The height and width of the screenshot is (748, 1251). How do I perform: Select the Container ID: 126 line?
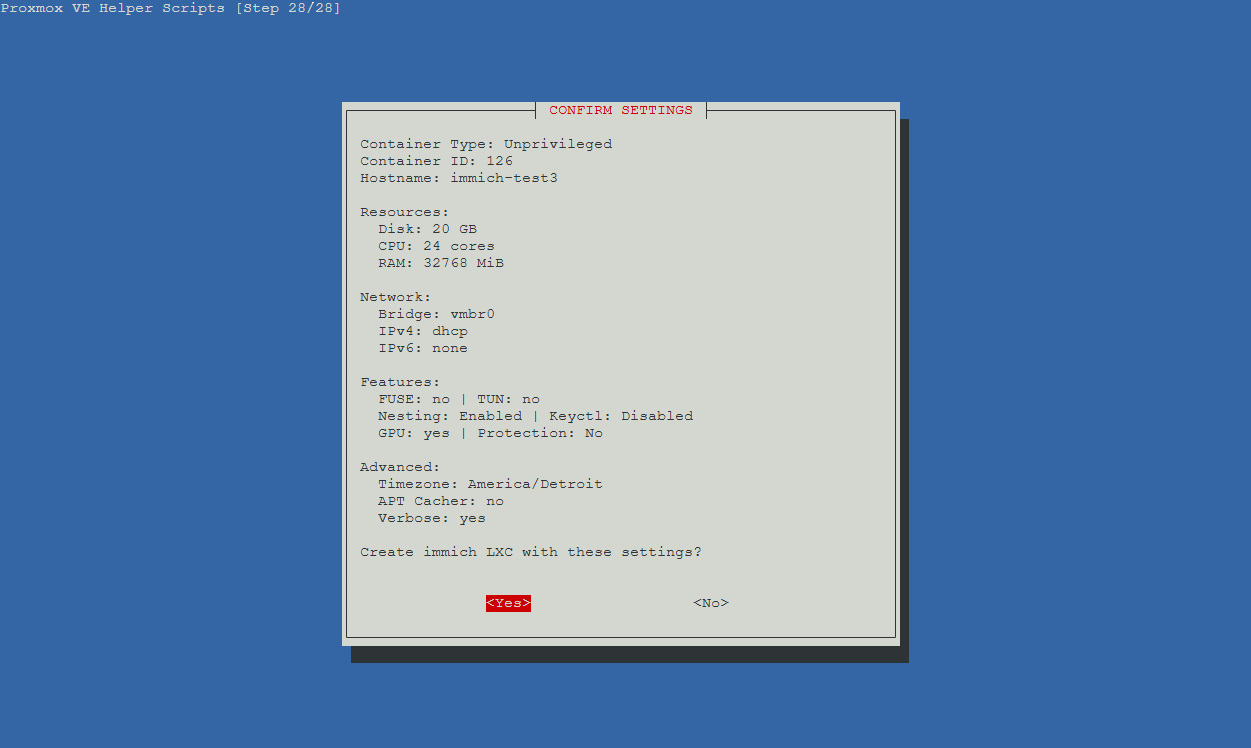point(437,161)
